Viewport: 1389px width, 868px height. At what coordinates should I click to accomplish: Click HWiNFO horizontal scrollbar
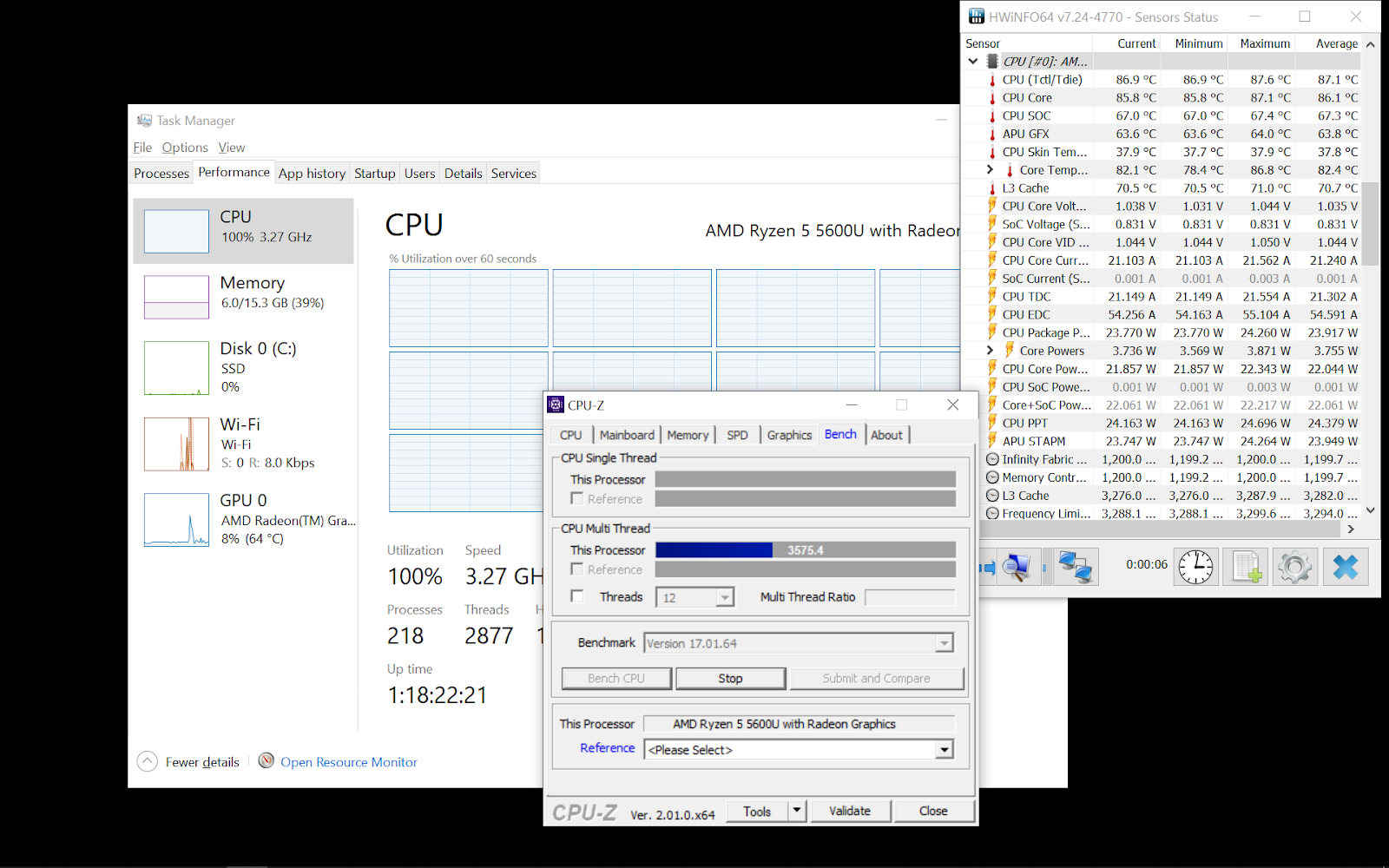1162,529
